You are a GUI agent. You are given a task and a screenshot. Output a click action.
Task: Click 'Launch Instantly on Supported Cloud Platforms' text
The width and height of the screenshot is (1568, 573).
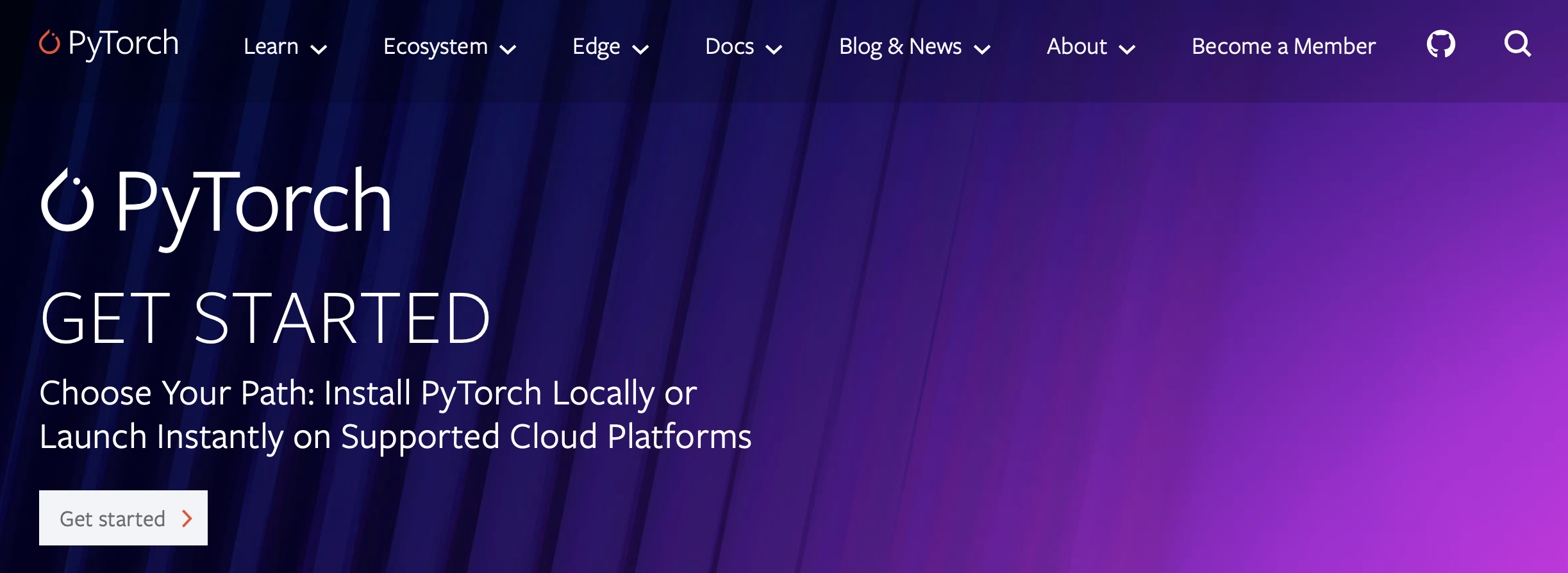click(x=396, y=437)
